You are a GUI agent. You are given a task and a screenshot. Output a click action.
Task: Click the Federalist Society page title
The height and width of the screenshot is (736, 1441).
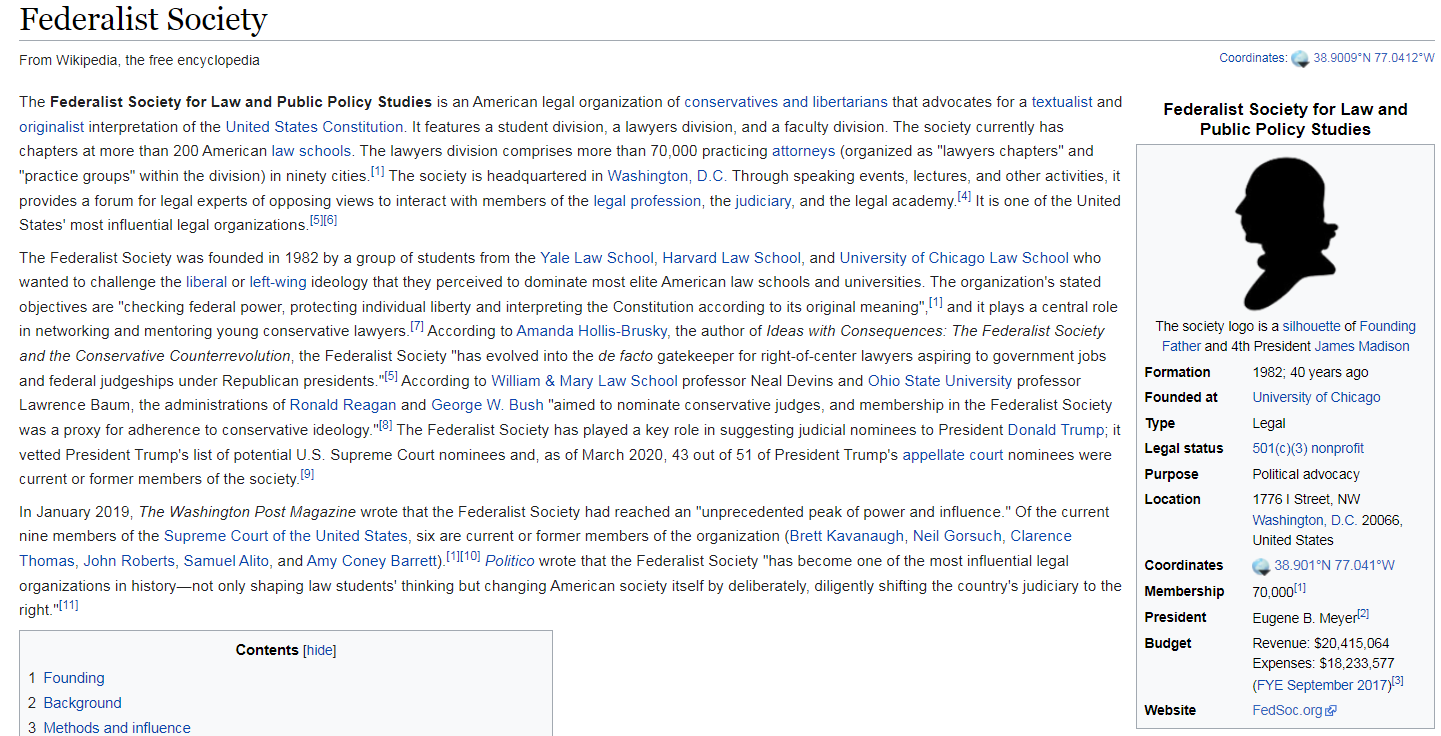pos(143,19)
